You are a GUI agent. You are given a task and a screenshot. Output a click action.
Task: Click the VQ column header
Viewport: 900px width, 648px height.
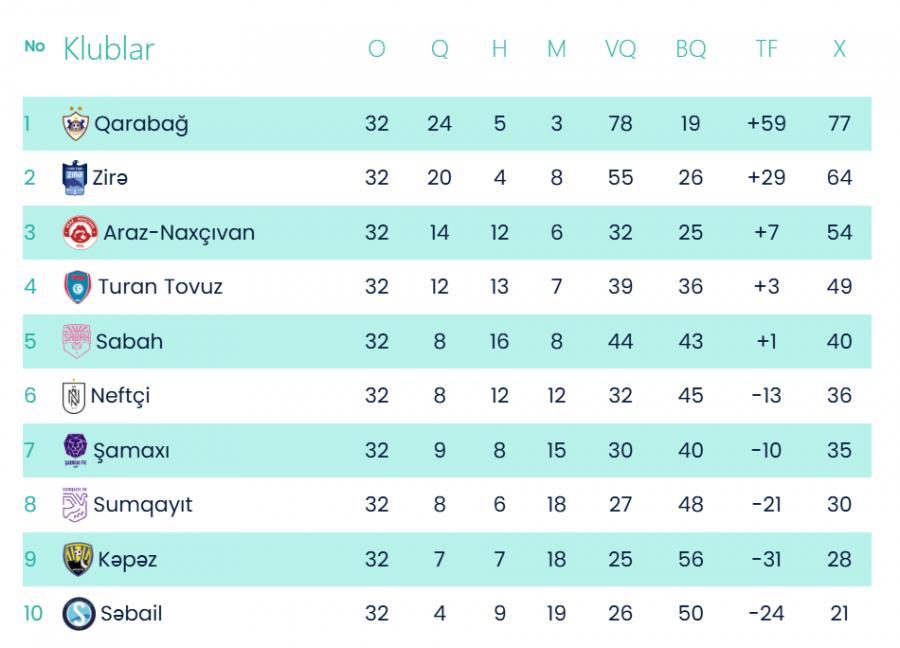pyautogui.click(x=620, y=49)
